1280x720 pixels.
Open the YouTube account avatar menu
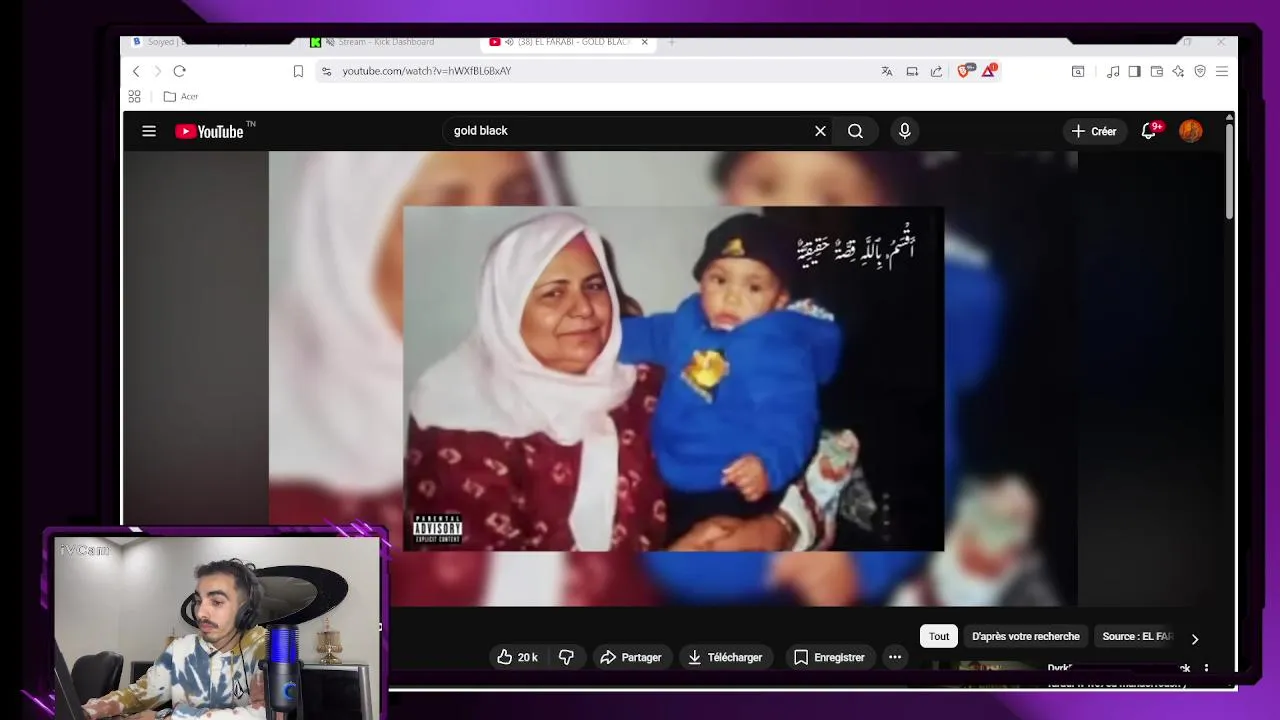coord(1190,131)
